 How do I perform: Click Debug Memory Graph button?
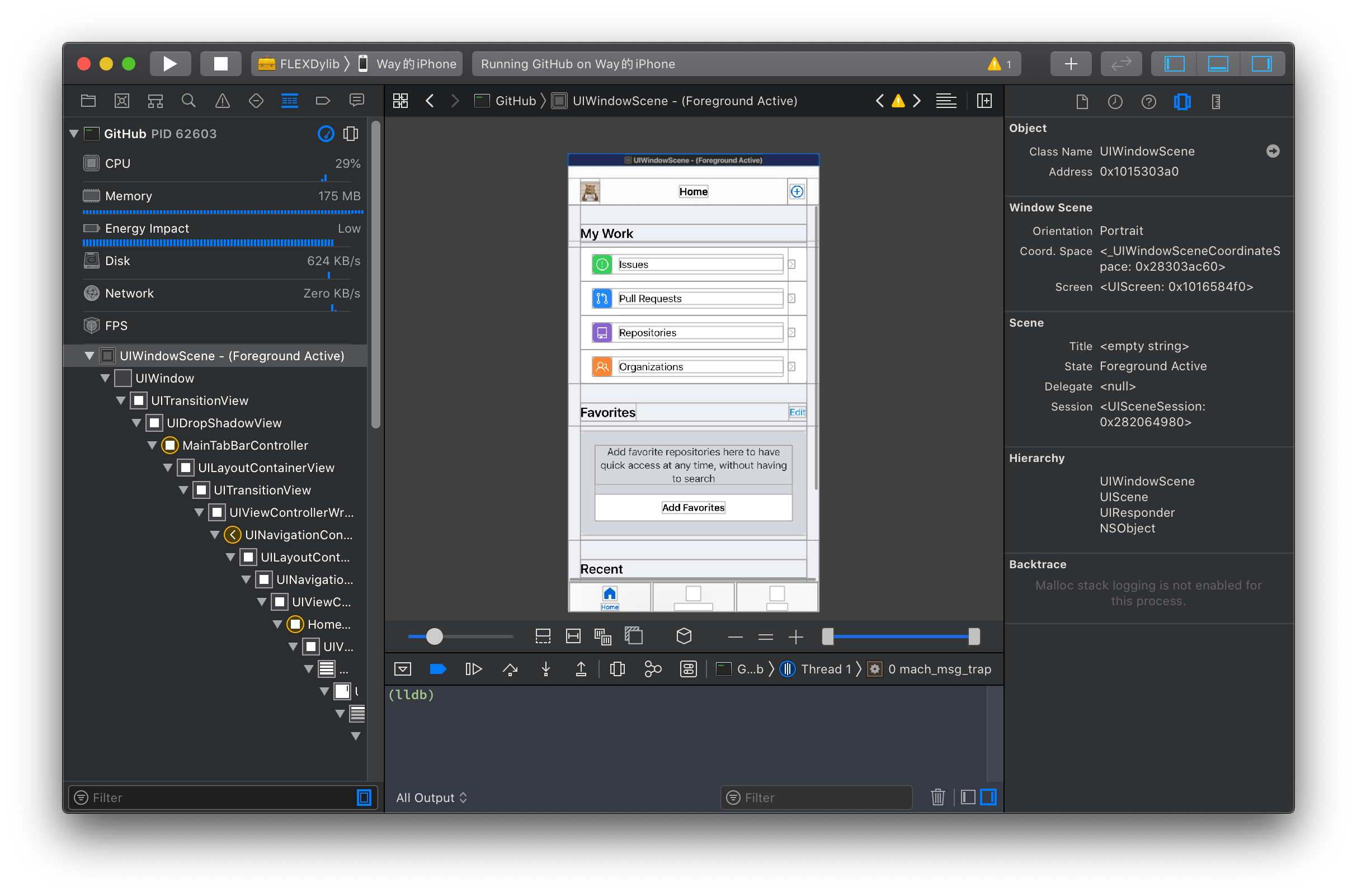pyautogui.click(x=653, y=669)
